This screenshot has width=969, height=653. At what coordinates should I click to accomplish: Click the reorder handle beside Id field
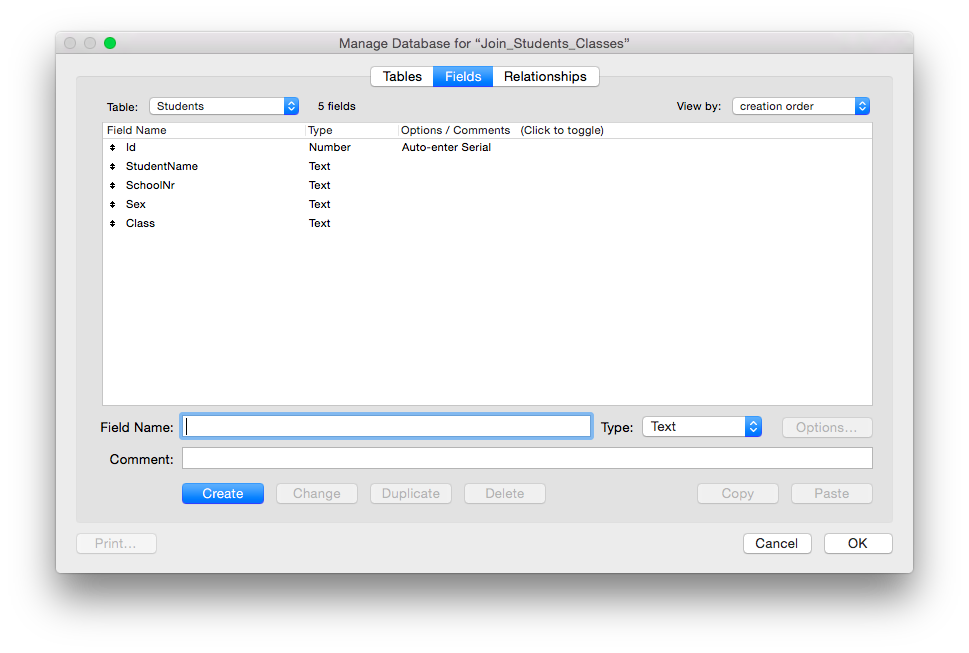coord(112,148)
